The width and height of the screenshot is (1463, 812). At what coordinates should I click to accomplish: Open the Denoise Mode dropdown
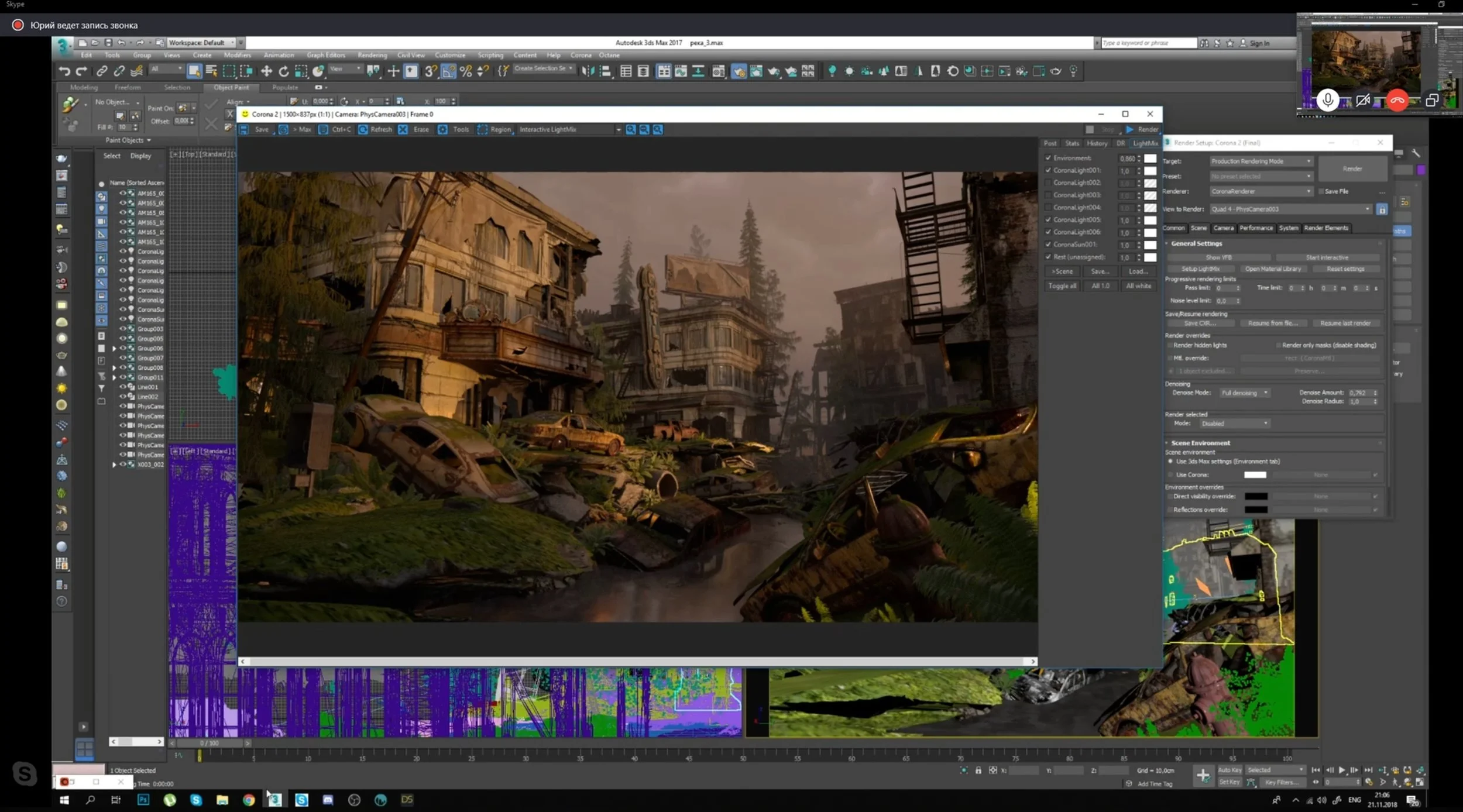pos(1244,393)
